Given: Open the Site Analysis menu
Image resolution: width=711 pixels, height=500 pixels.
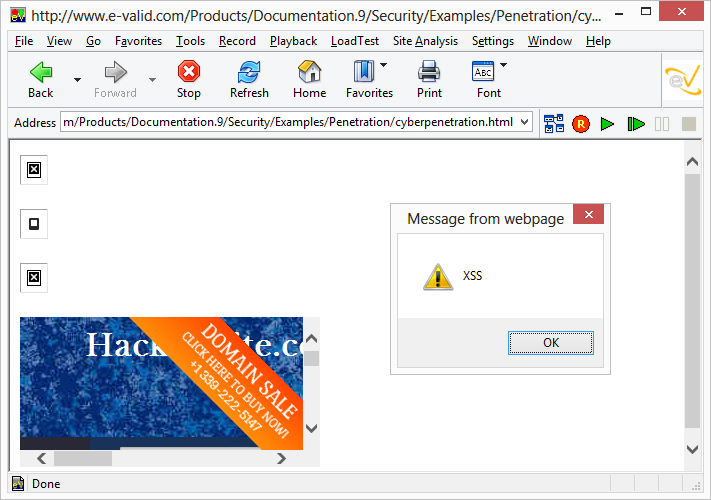Looking at the screenshot, I should tap(425, 41).
